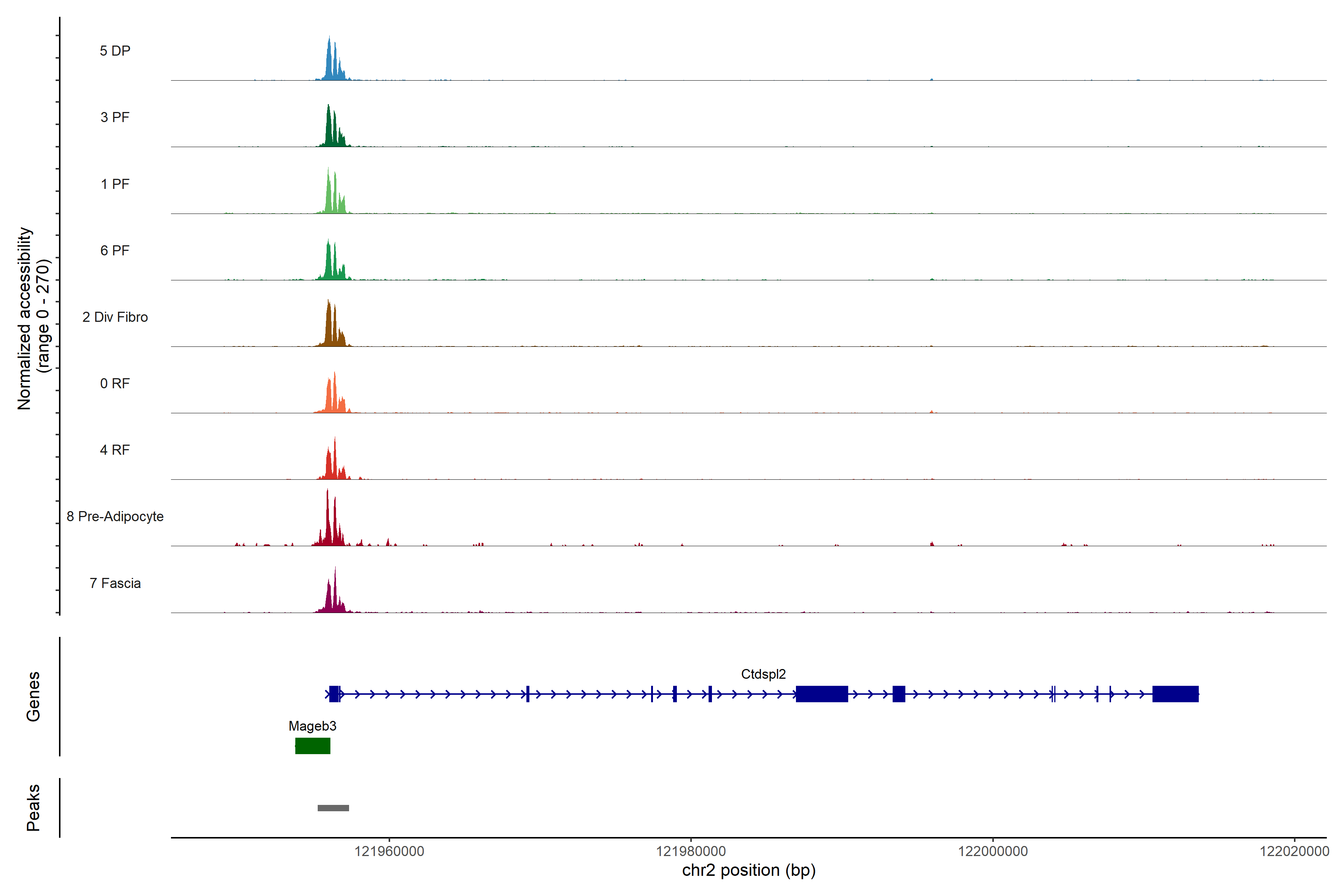Click the 2 Div Fibro label
Image resolution: width=1344 pixels, height=896 pixels.
(x=115, y=317)
